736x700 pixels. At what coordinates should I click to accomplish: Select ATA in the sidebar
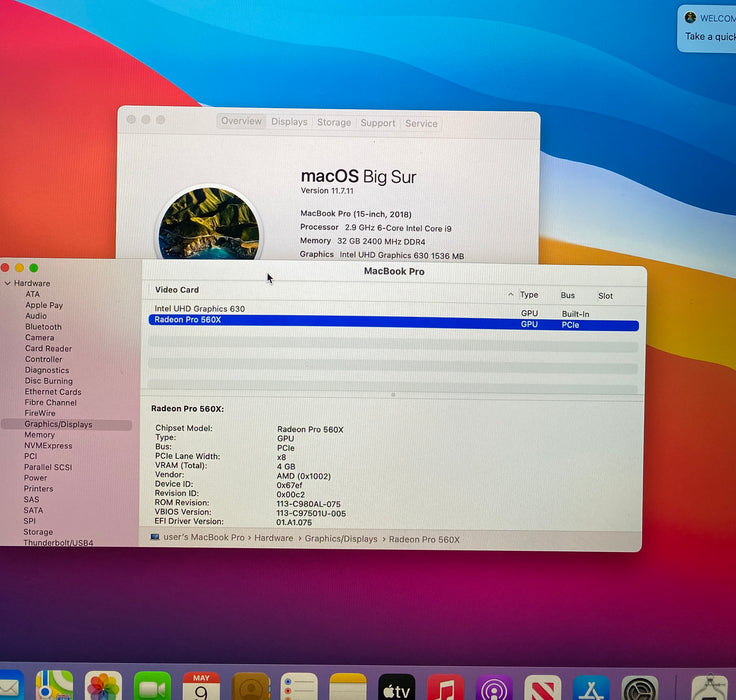pos(32,294)
